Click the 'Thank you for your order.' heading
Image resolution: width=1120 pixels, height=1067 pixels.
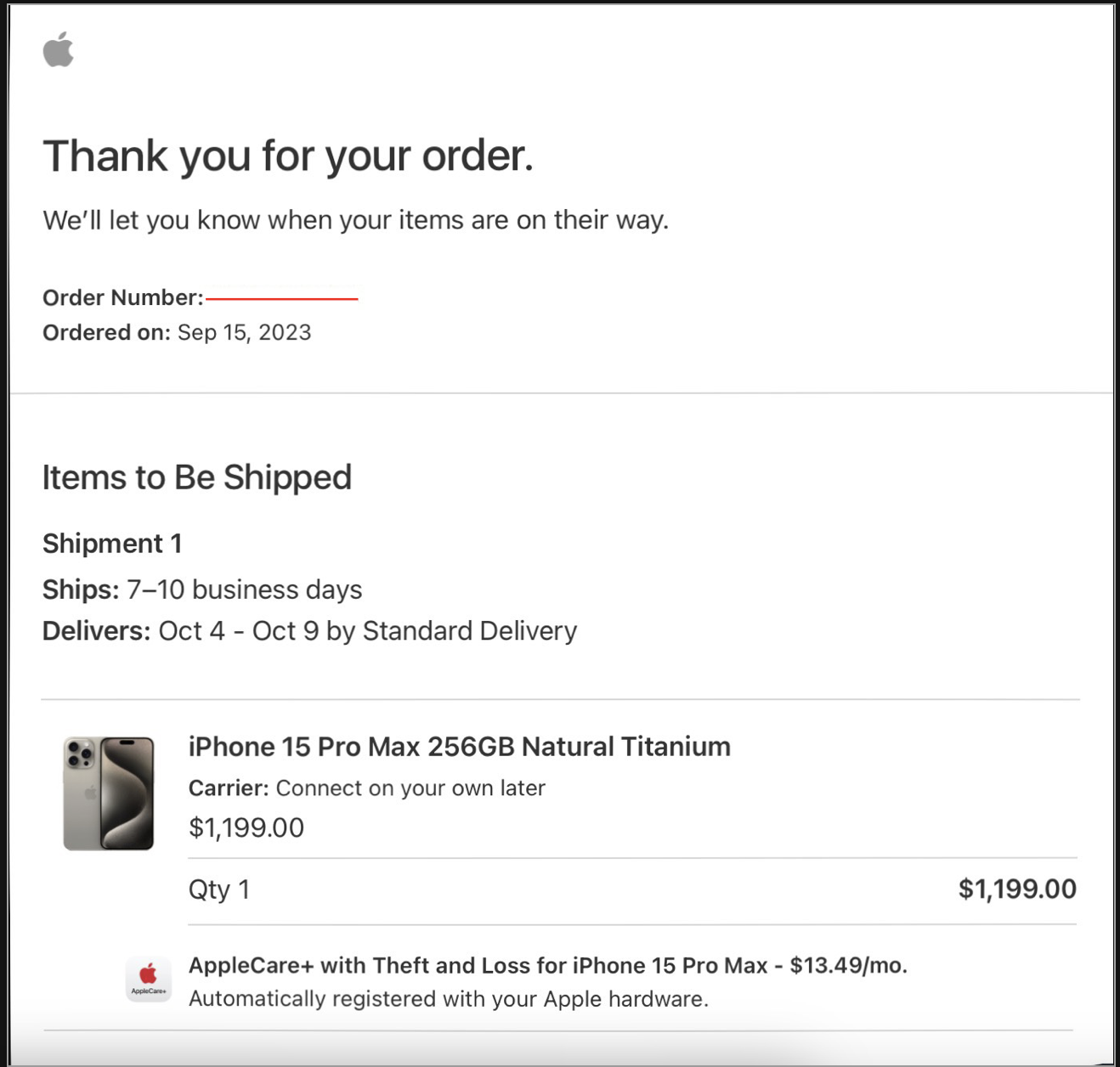click(288, 156)
